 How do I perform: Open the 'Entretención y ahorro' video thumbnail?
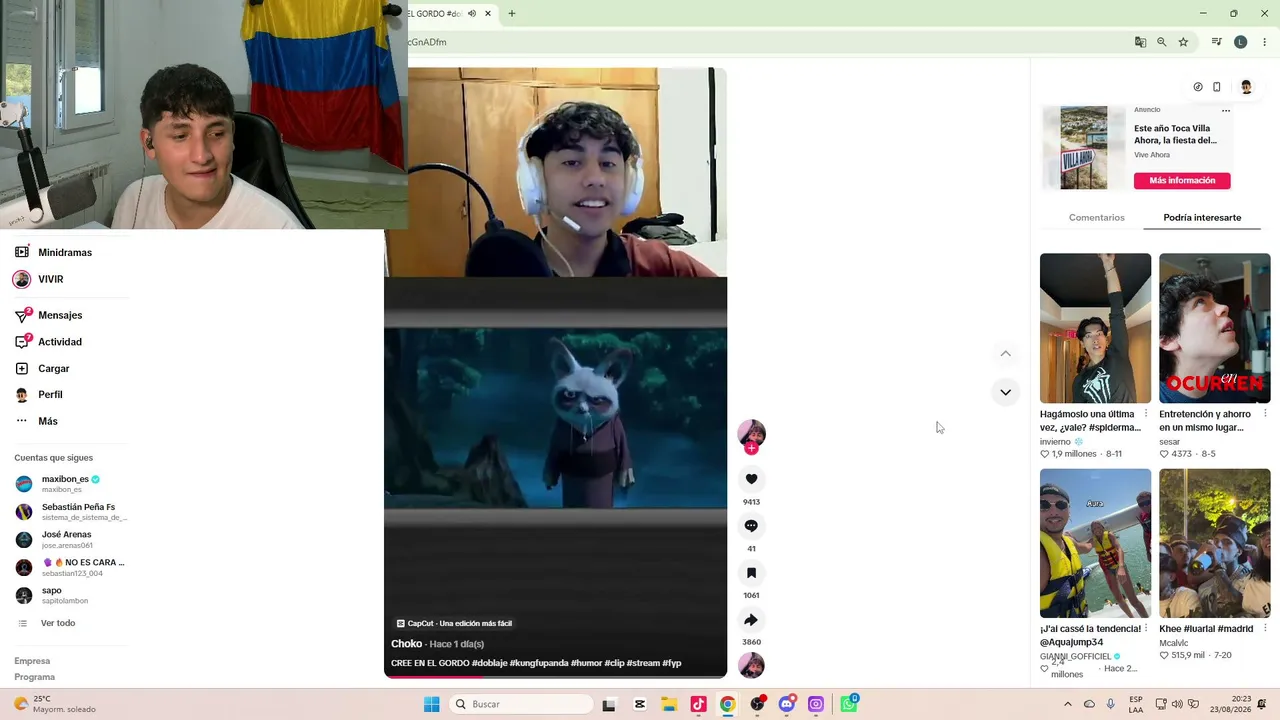pyautogui.click(x=1215, y=328)
